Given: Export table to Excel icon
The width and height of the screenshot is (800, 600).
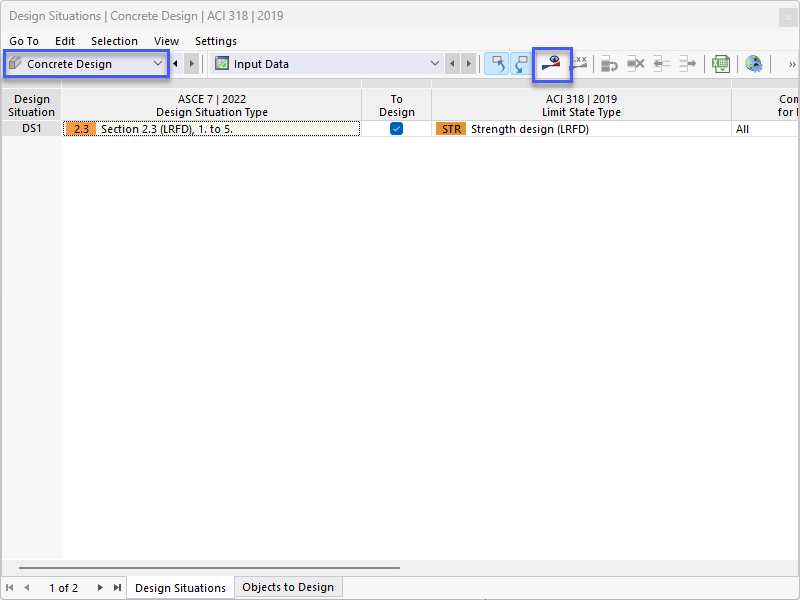Looking at the screenshot, I should click(x=721, y=64).
